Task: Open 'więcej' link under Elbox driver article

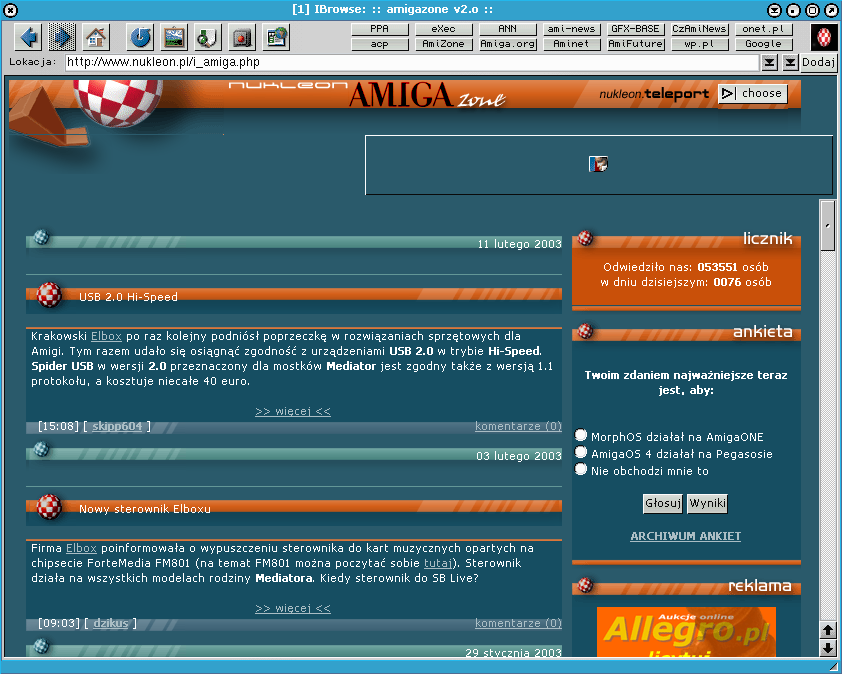Action: click(x=293, y=608)
